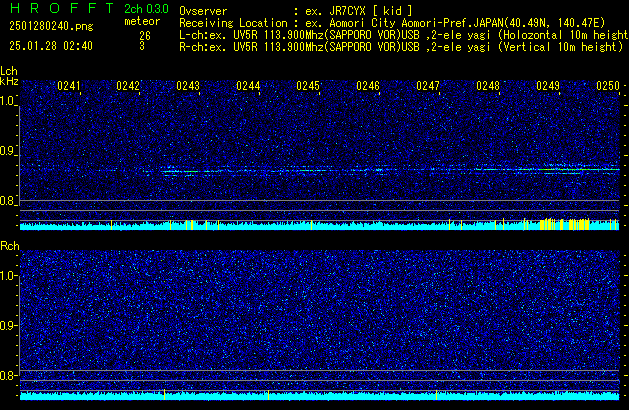Select the 0248 time marker
Image resolution: width=629 pixels, height=410 pixels.
(x=488, y=86)
